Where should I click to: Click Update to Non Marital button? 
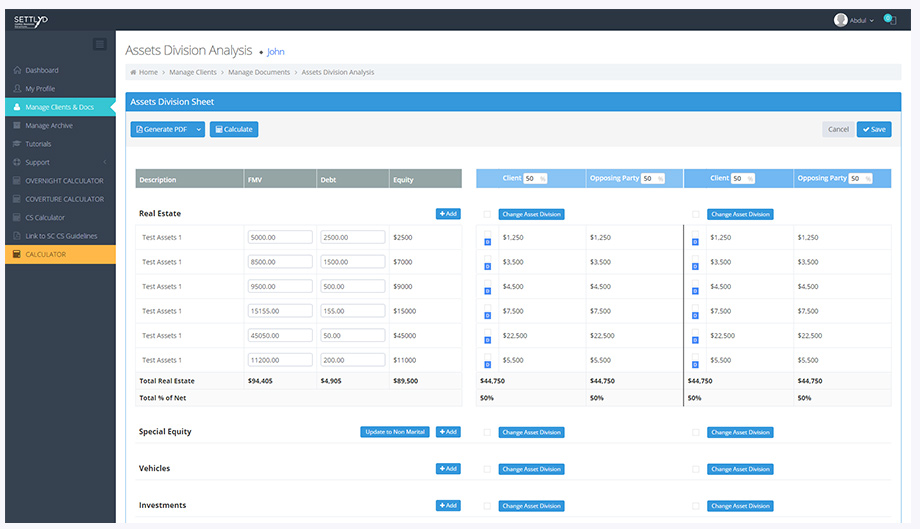395,432
